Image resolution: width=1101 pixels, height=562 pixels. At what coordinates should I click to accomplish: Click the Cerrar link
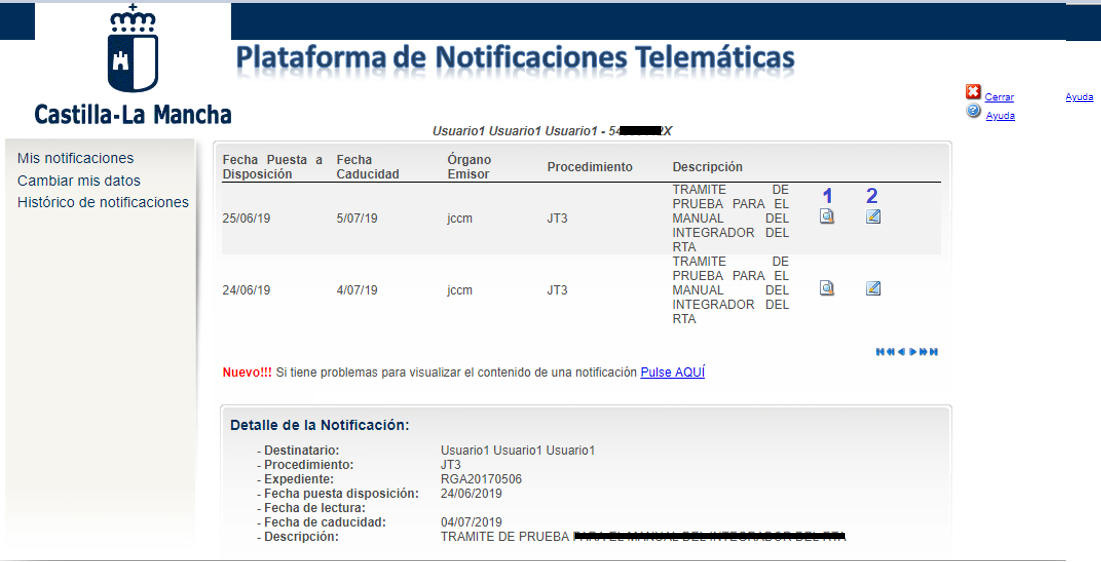pyautogui.click(x=999, y=97)
